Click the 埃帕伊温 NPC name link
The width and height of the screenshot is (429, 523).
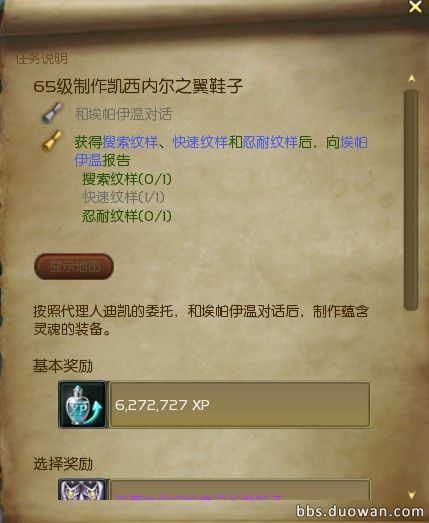coord(354,142)
